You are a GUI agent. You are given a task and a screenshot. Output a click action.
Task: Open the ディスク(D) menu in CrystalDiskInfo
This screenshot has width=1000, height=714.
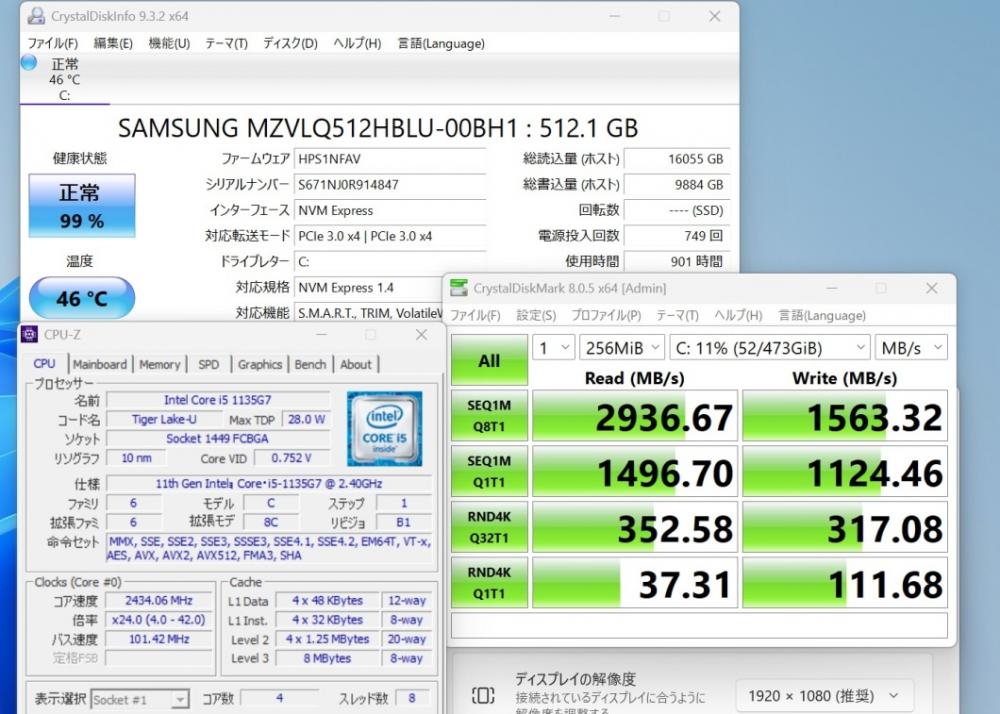coord(290,43)
